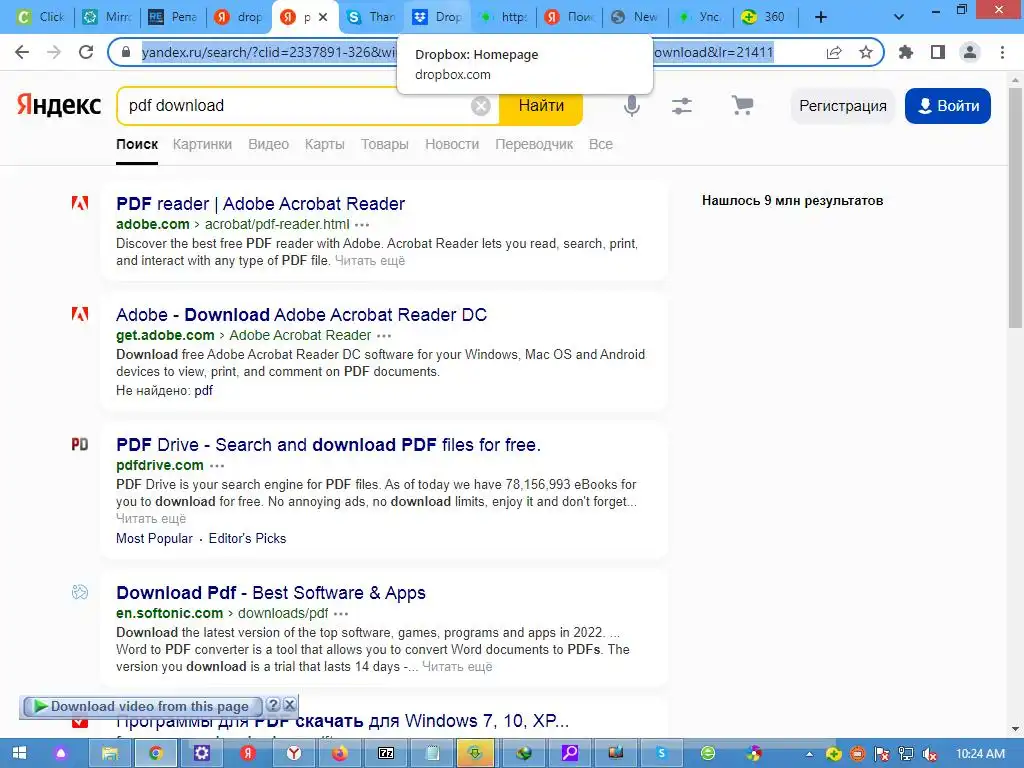
Task: Switch to the Видео tab
Action: click(268, 144)
